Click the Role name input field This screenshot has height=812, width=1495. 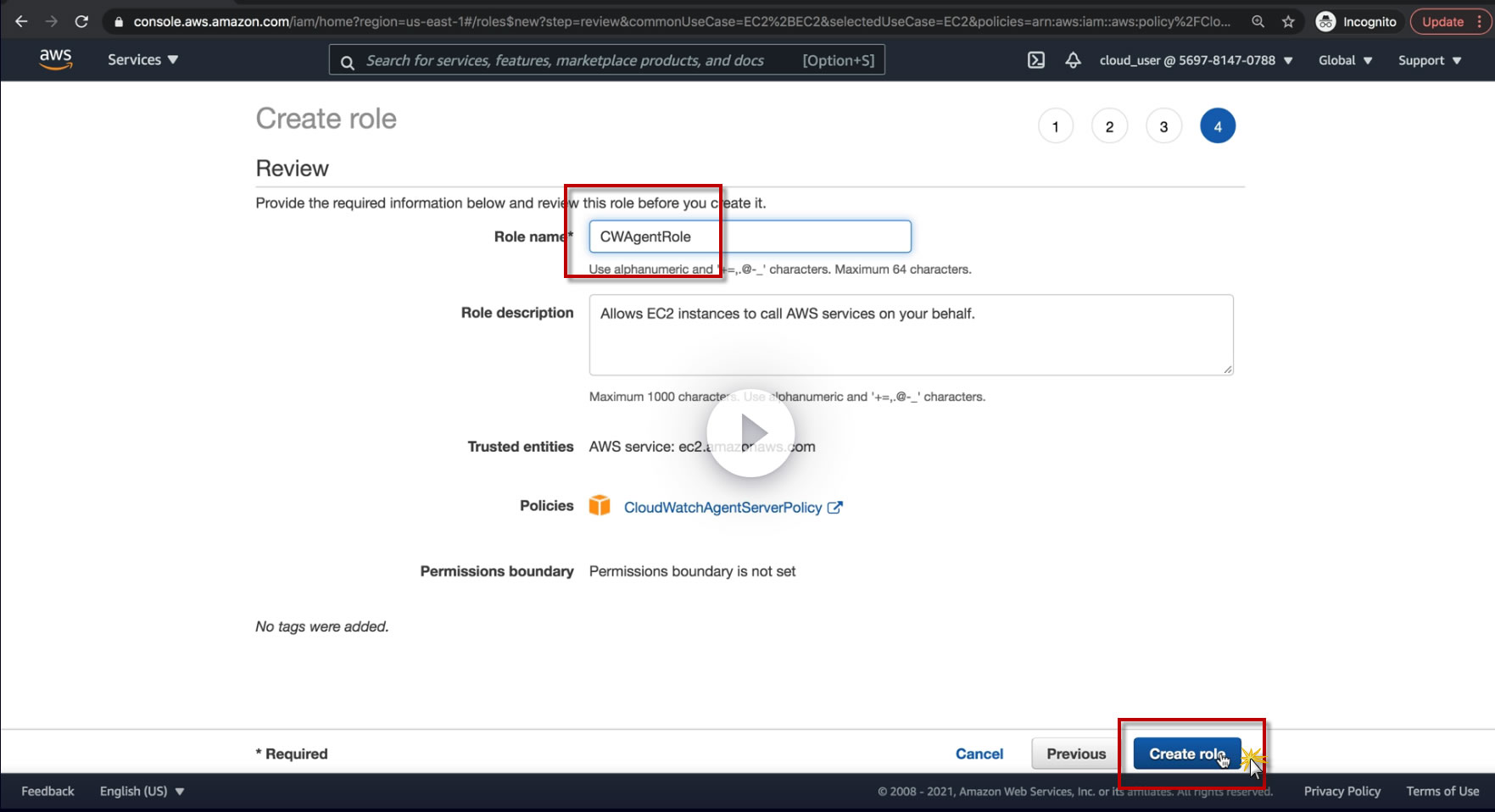(750, 236)
